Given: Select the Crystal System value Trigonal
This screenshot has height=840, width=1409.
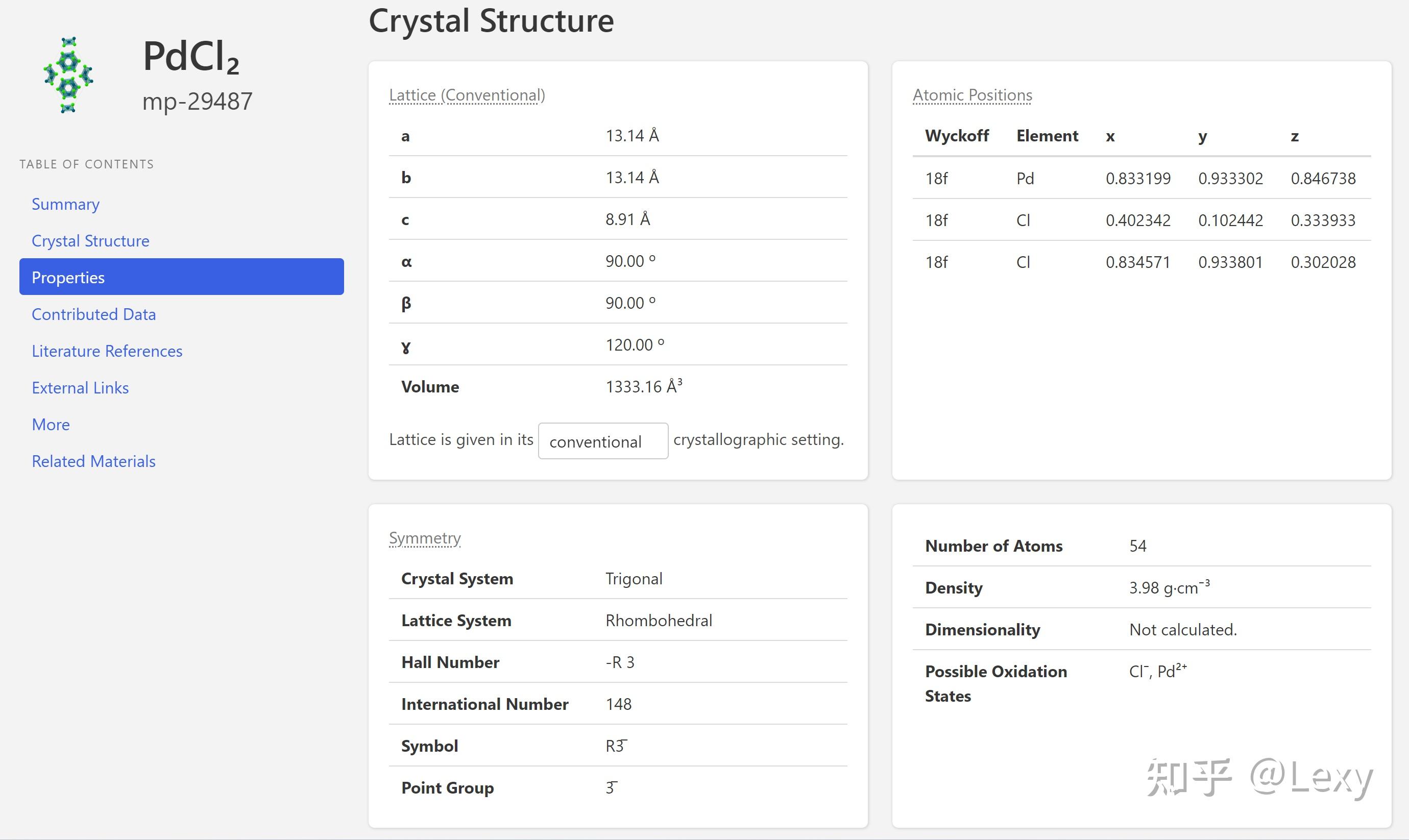Looking at the screenshot, I should pos(634,579).
